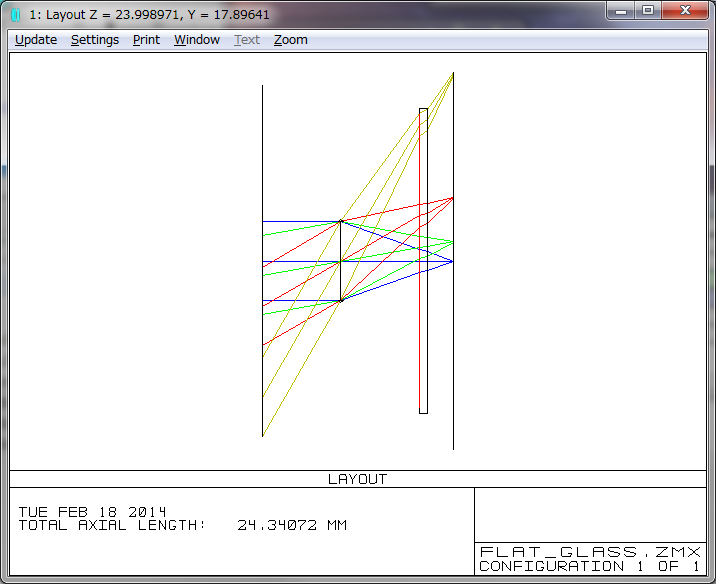This screenshot has height=584, width=716.
Task: Open the Zoom menu
Action: coord(290,40)
